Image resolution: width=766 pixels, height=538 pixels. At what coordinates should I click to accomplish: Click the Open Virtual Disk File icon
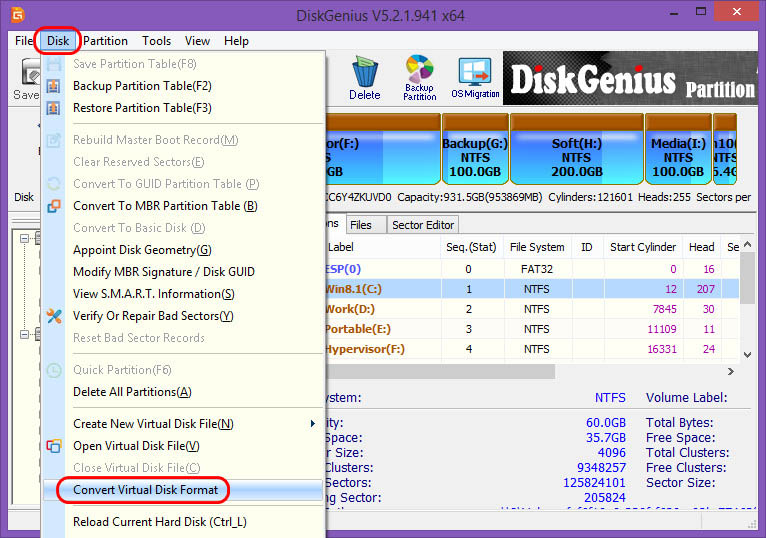pos(54,446)
